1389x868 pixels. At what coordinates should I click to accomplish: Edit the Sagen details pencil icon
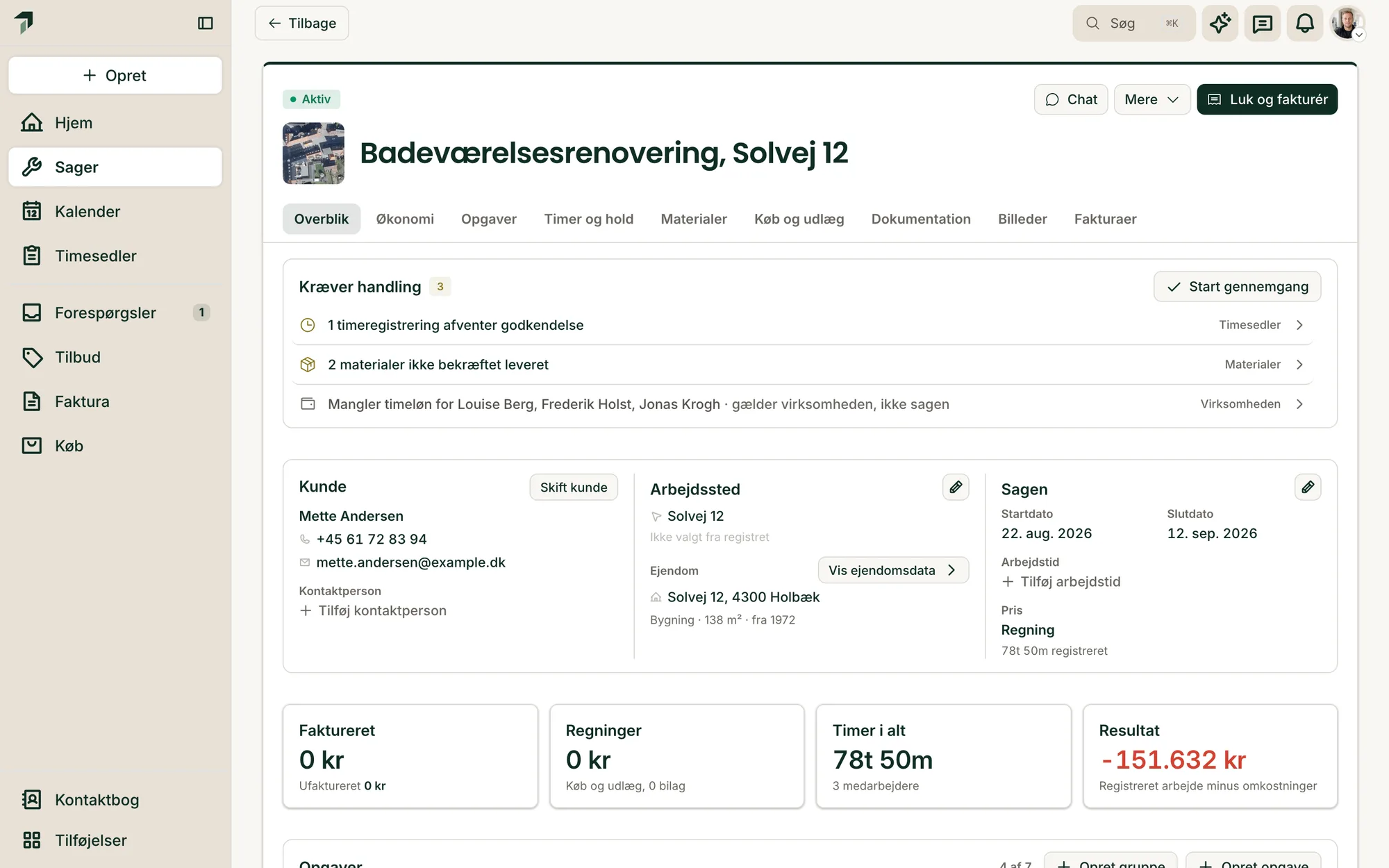[1308, 487]
